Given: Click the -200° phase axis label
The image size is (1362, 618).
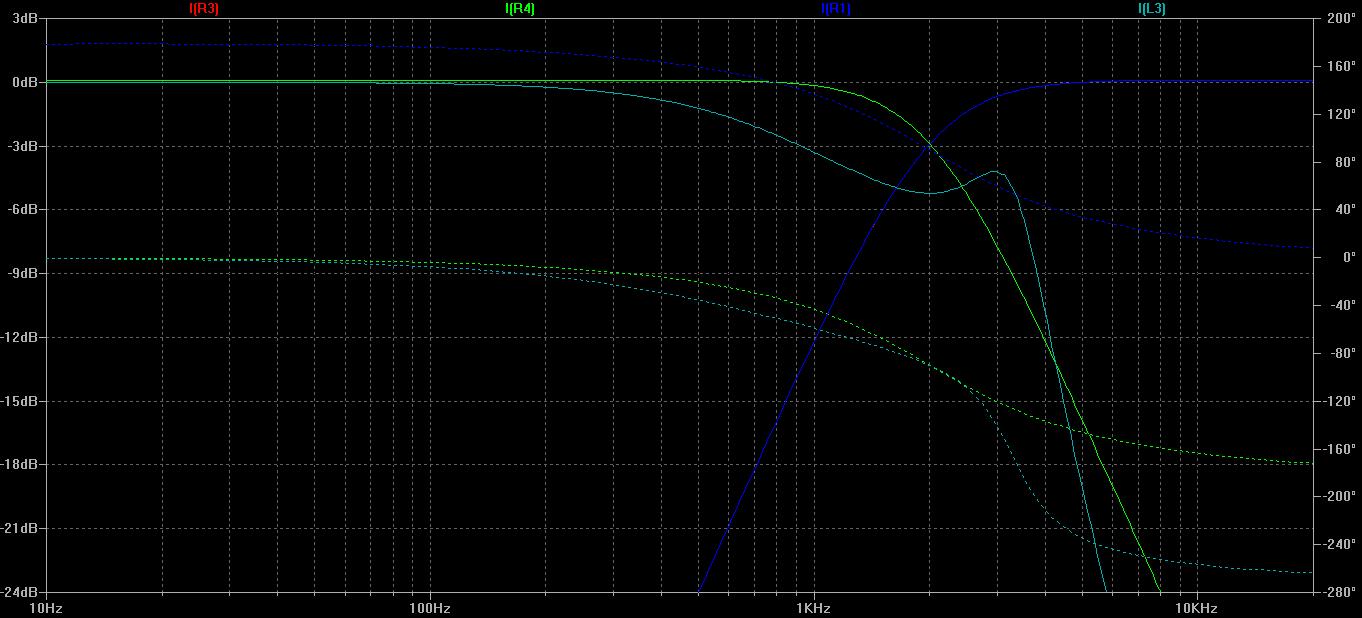Looking at the screenshot, I should click(1340, 497).
